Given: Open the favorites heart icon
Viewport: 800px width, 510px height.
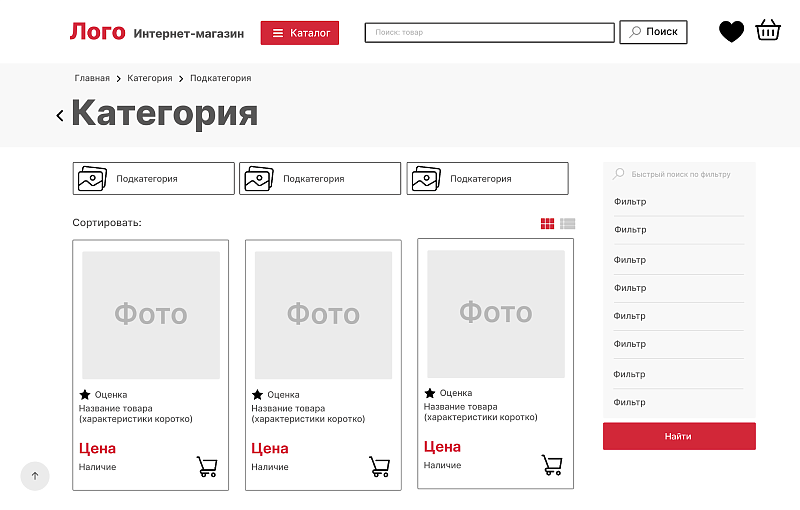Looking at the screenshot, I should tap(731, 32).
